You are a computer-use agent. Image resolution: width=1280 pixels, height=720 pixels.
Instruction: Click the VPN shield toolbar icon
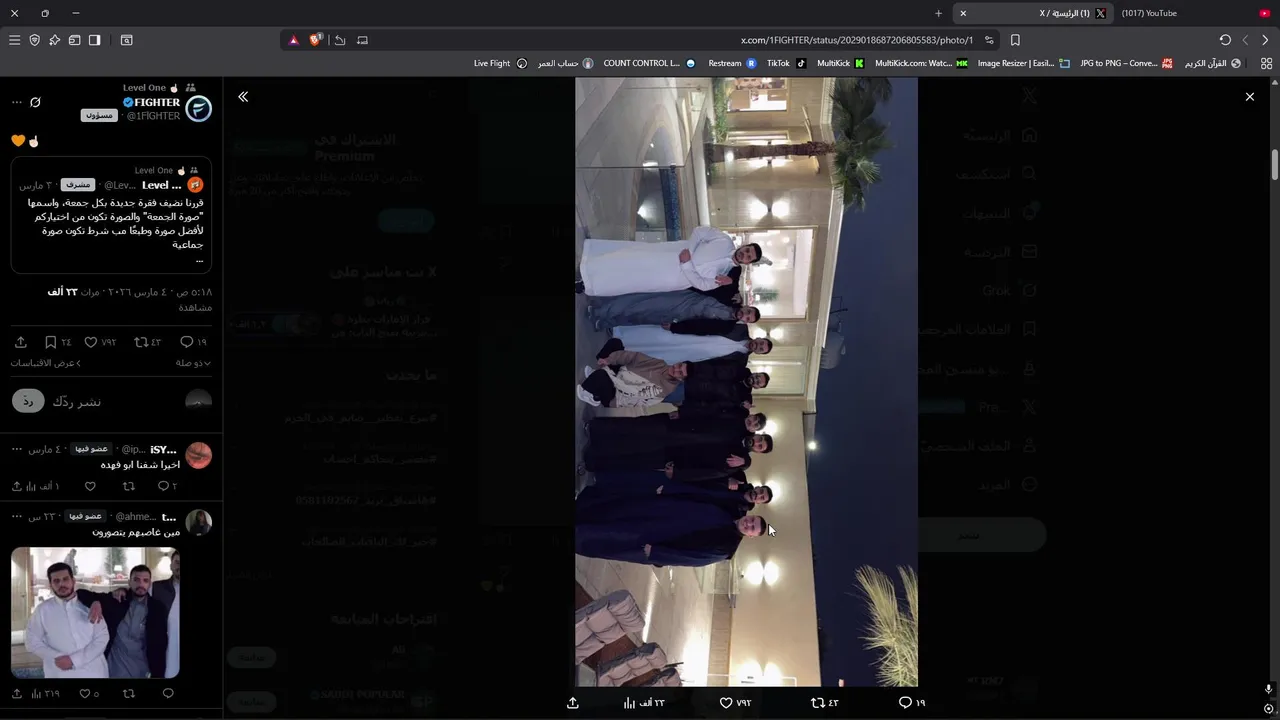point(34,40)
